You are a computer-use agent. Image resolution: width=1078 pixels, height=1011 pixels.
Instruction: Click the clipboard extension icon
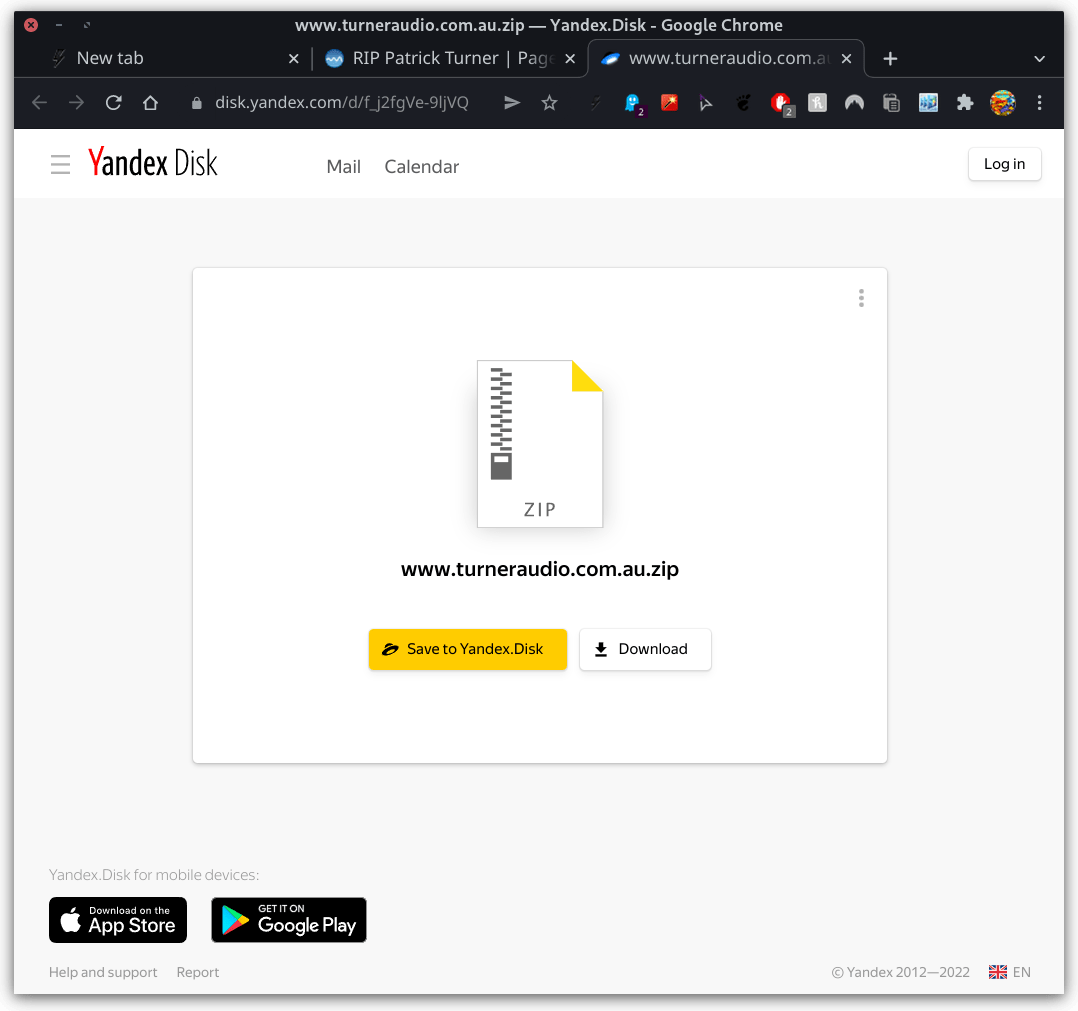(x=891, y=103)
